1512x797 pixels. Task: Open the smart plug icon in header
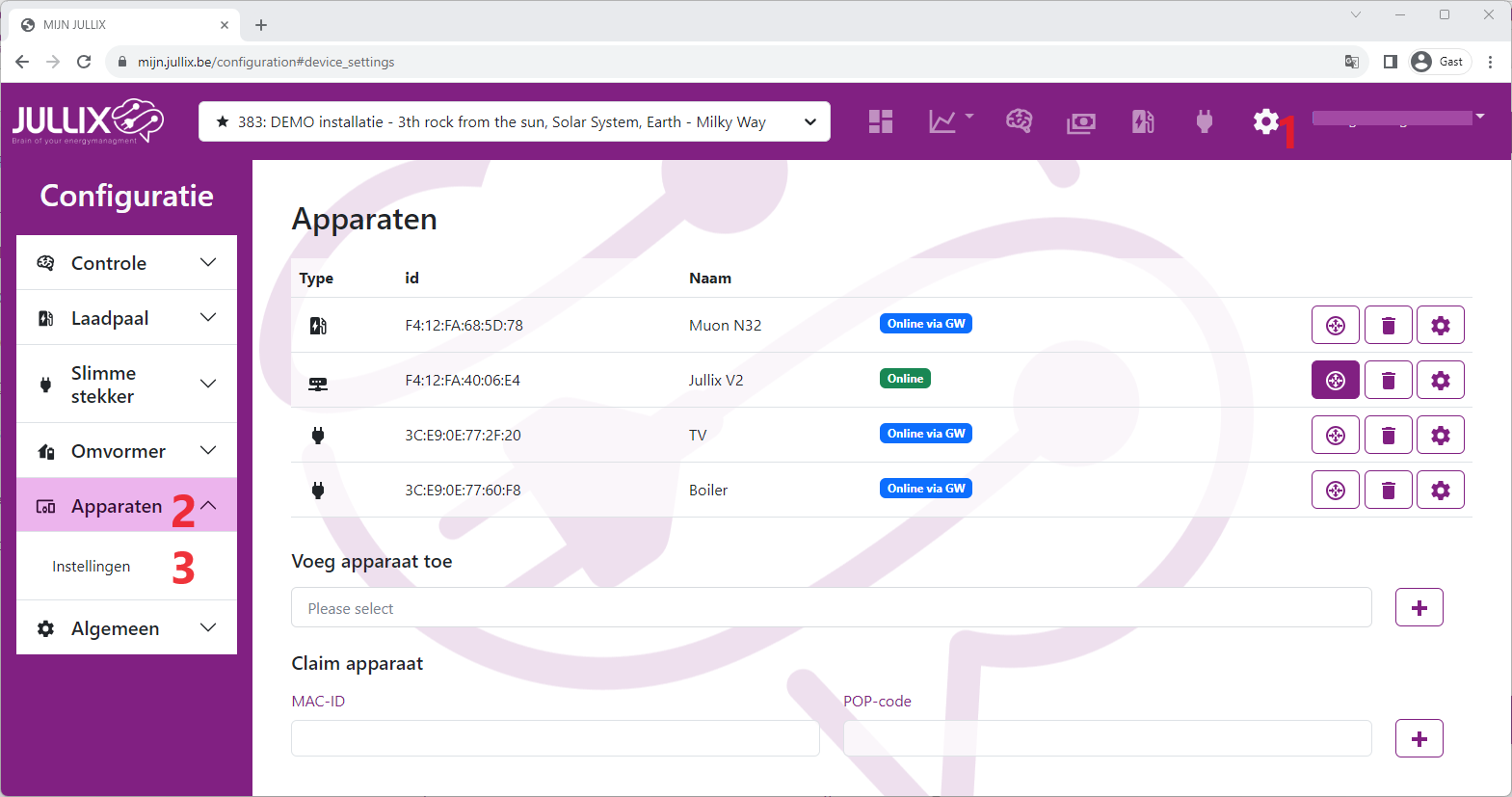(x=1204, y=121)
